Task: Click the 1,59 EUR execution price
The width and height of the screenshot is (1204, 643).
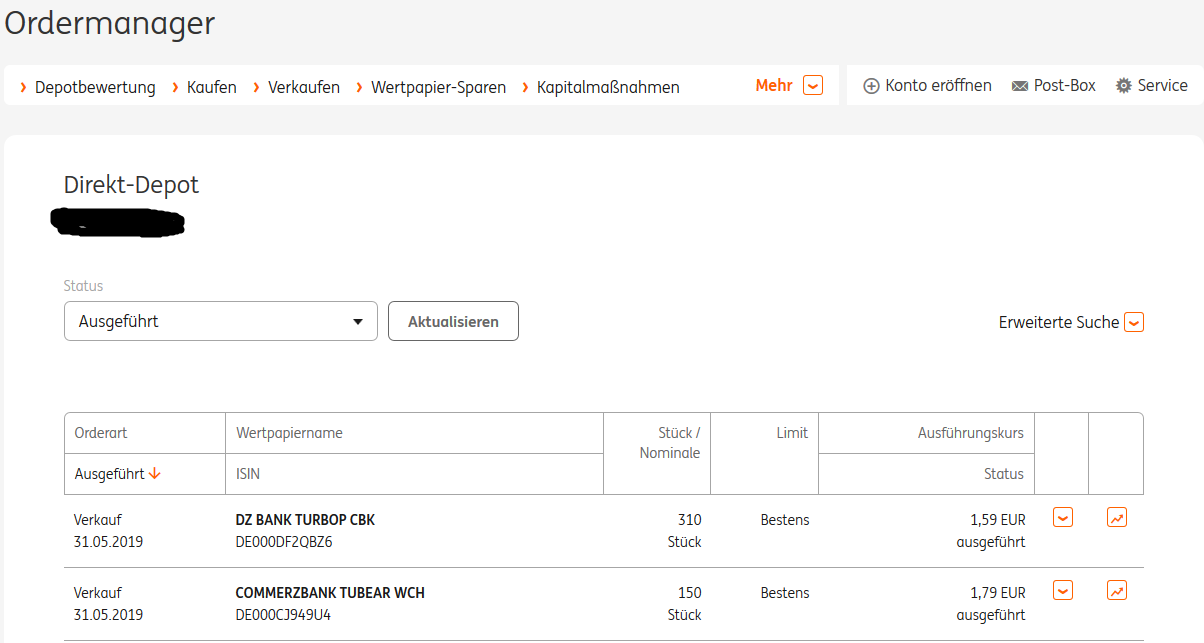Action: 998,520
